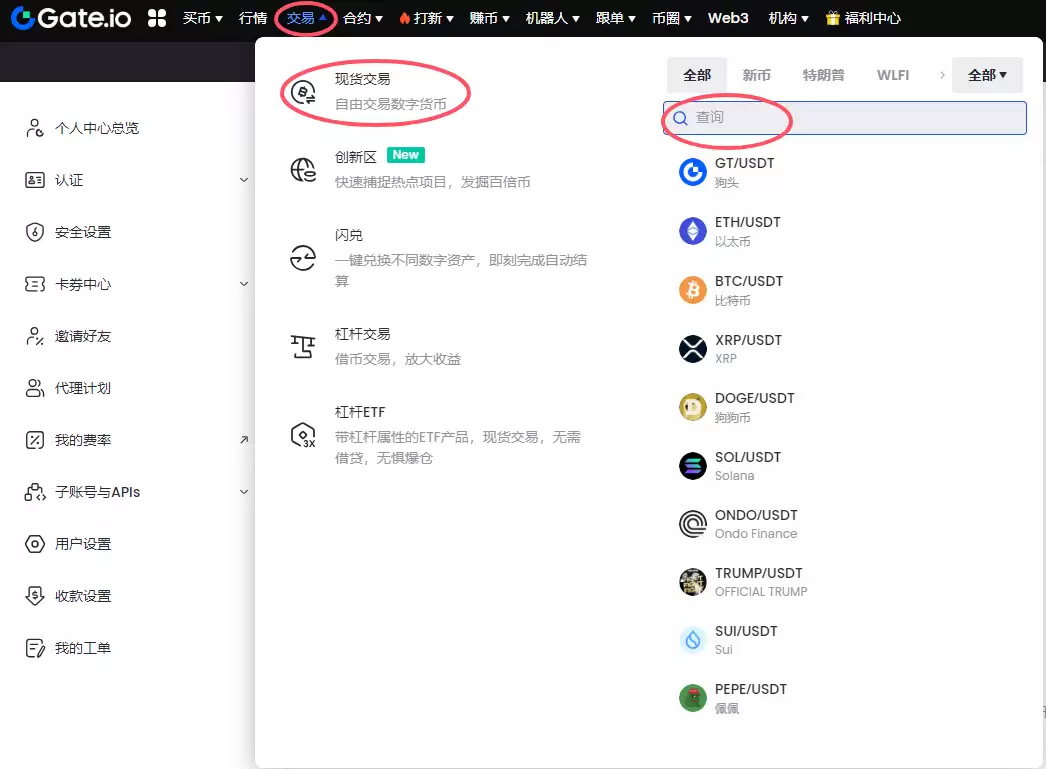Open Web3 in the top menu
Image resolution: width=1046 pixels, height=769 pixels.
click(728, 18)
